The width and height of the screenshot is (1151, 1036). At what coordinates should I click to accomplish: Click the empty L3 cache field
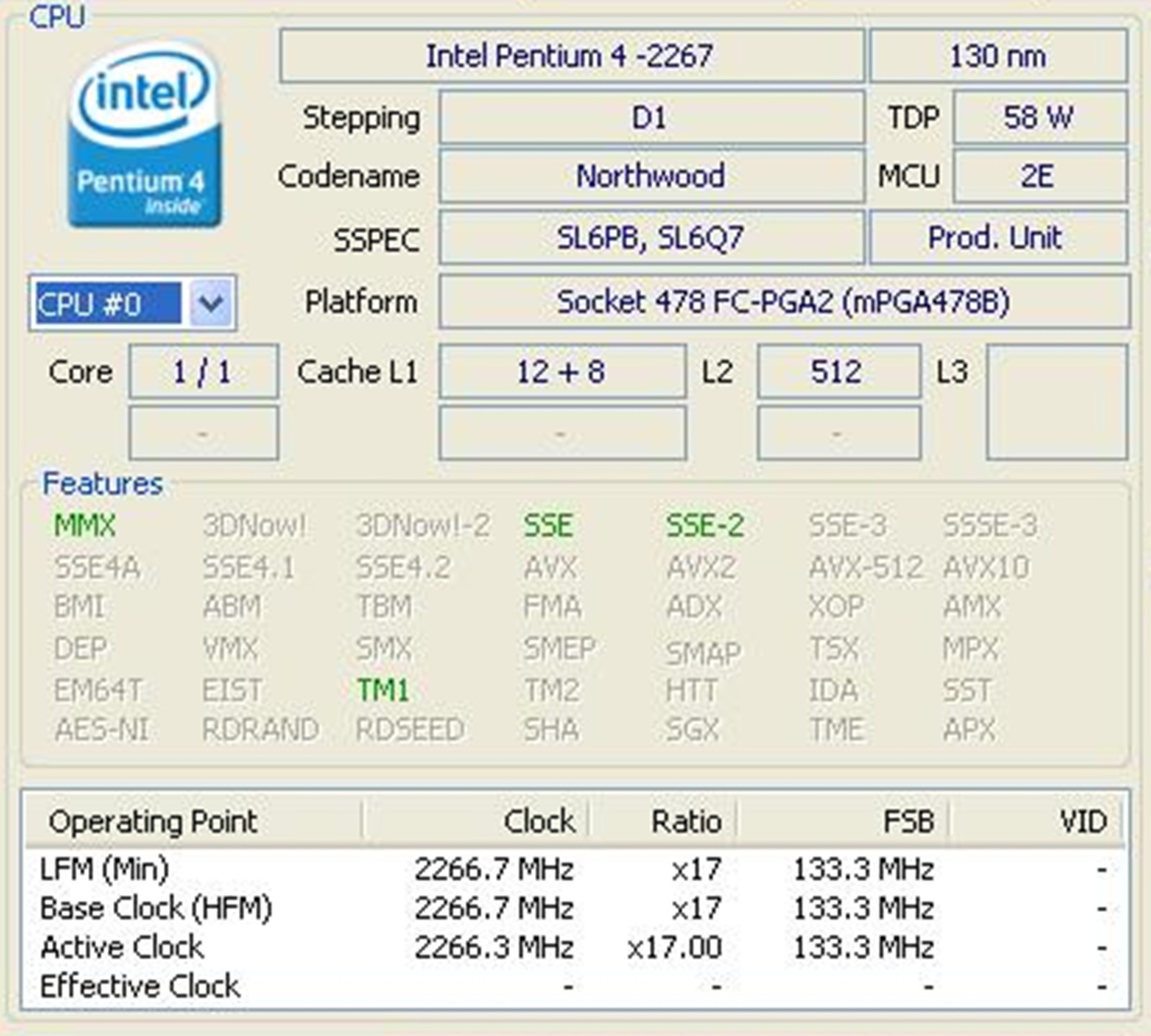pyautogui.click(x=1057, y=401)
